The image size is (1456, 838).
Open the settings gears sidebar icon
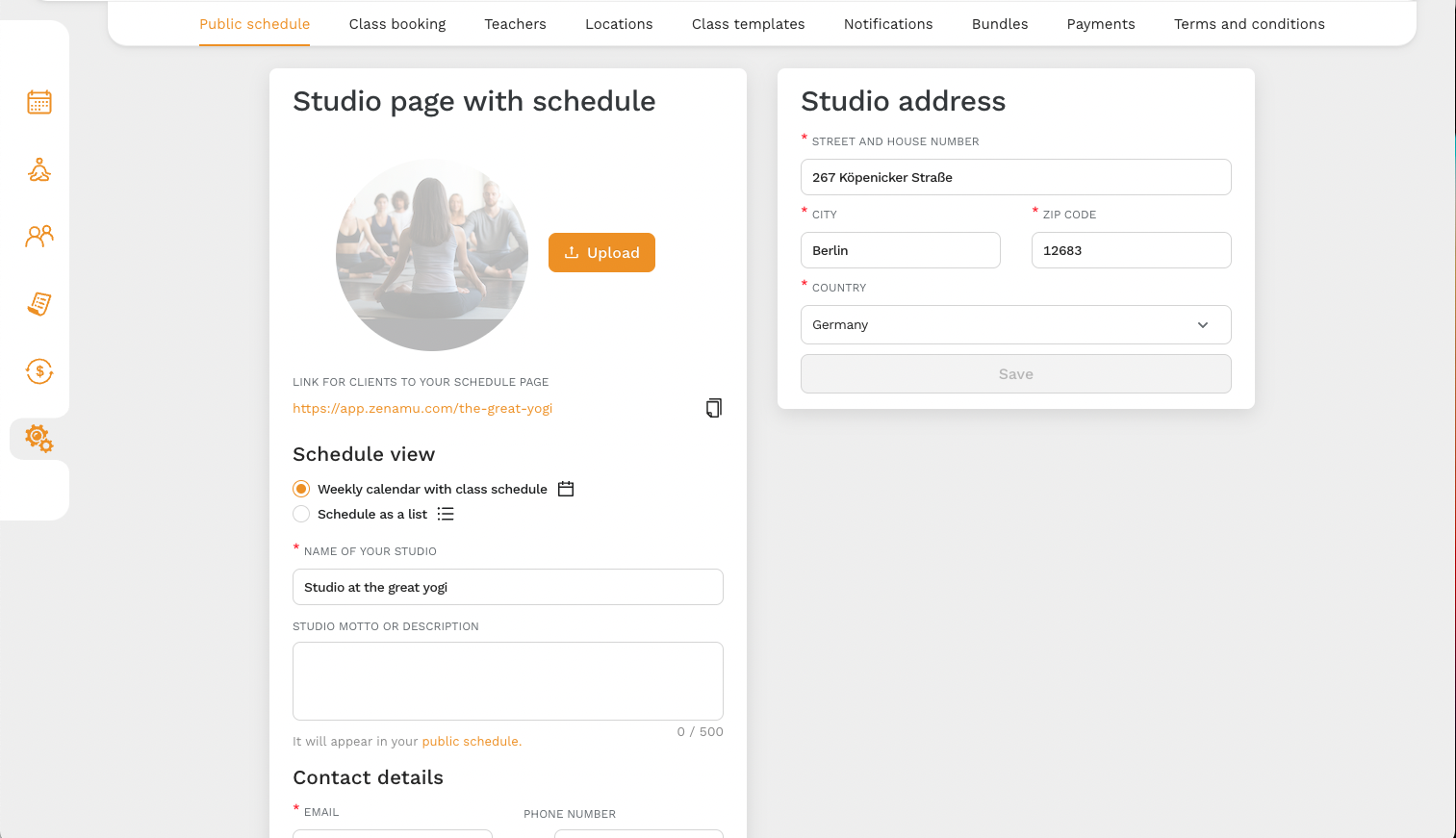coord(39,439)
